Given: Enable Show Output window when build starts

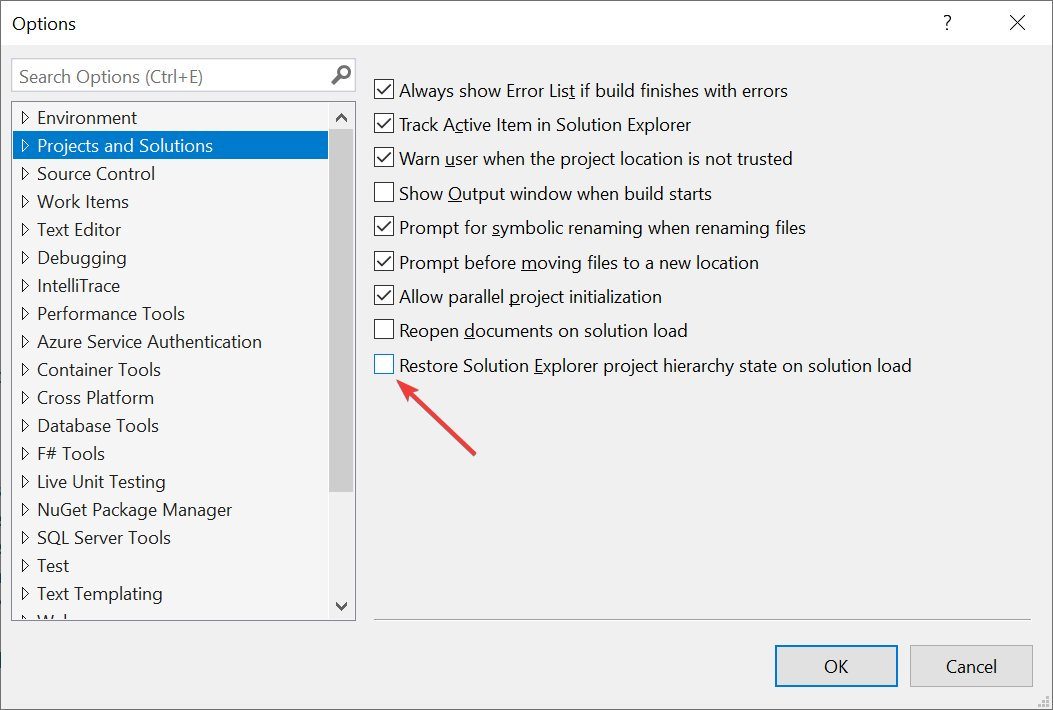Looking at the screenshot, I should click(384, 192).
